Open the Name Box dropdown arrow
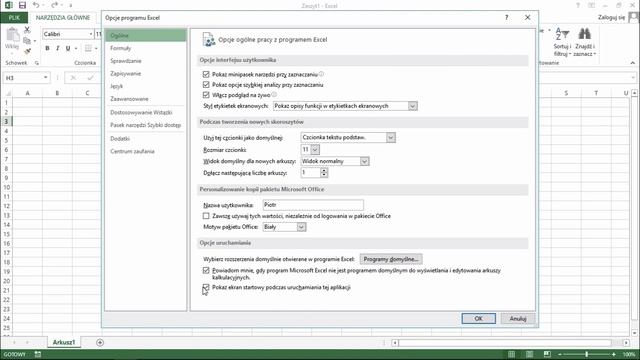Viewport: 640px width, 360px height. pos(45,78)
